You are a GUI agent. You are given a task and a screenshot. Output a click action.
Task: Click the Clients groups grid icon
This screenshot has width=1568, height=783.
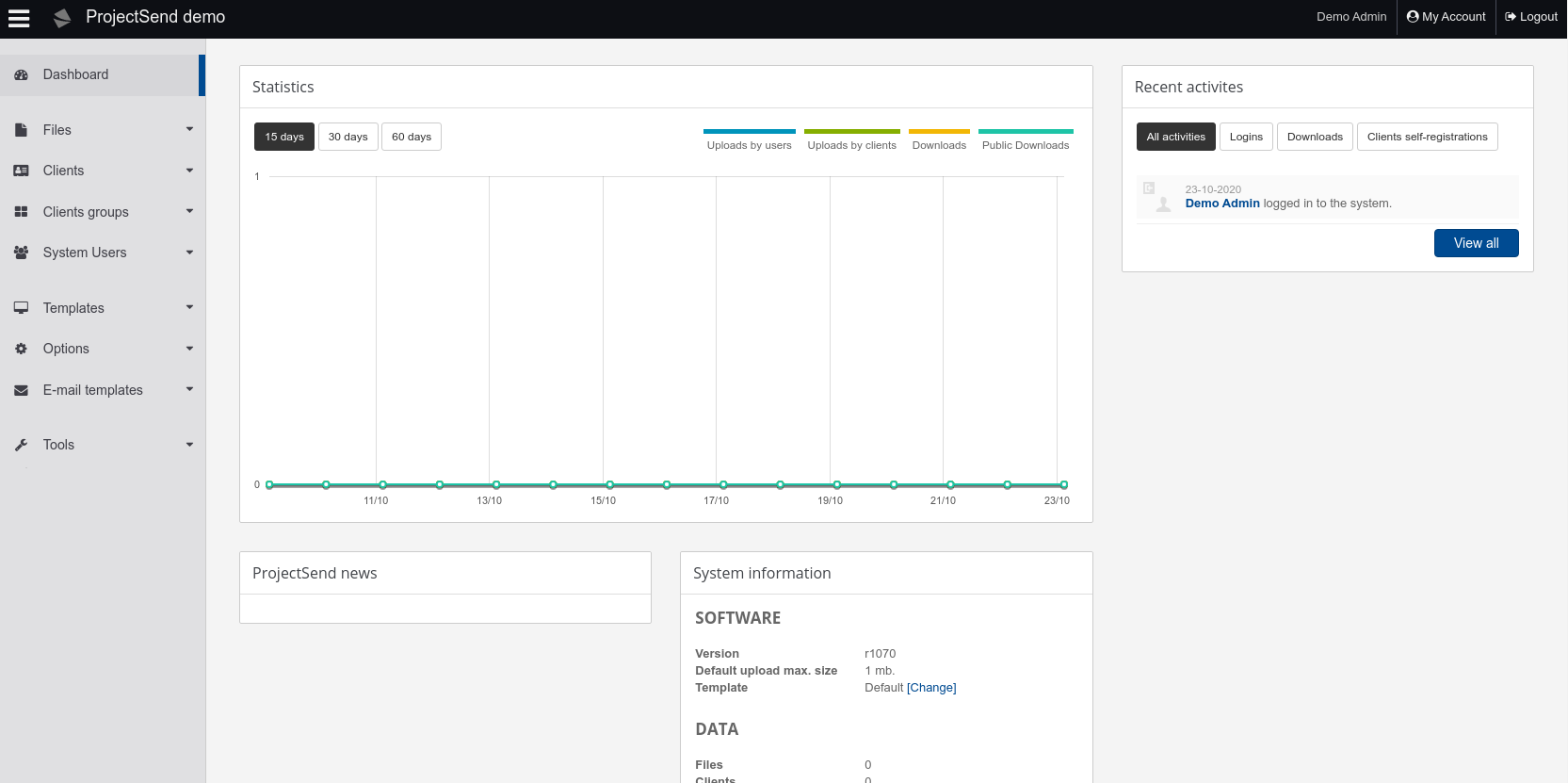coord(21,212)
